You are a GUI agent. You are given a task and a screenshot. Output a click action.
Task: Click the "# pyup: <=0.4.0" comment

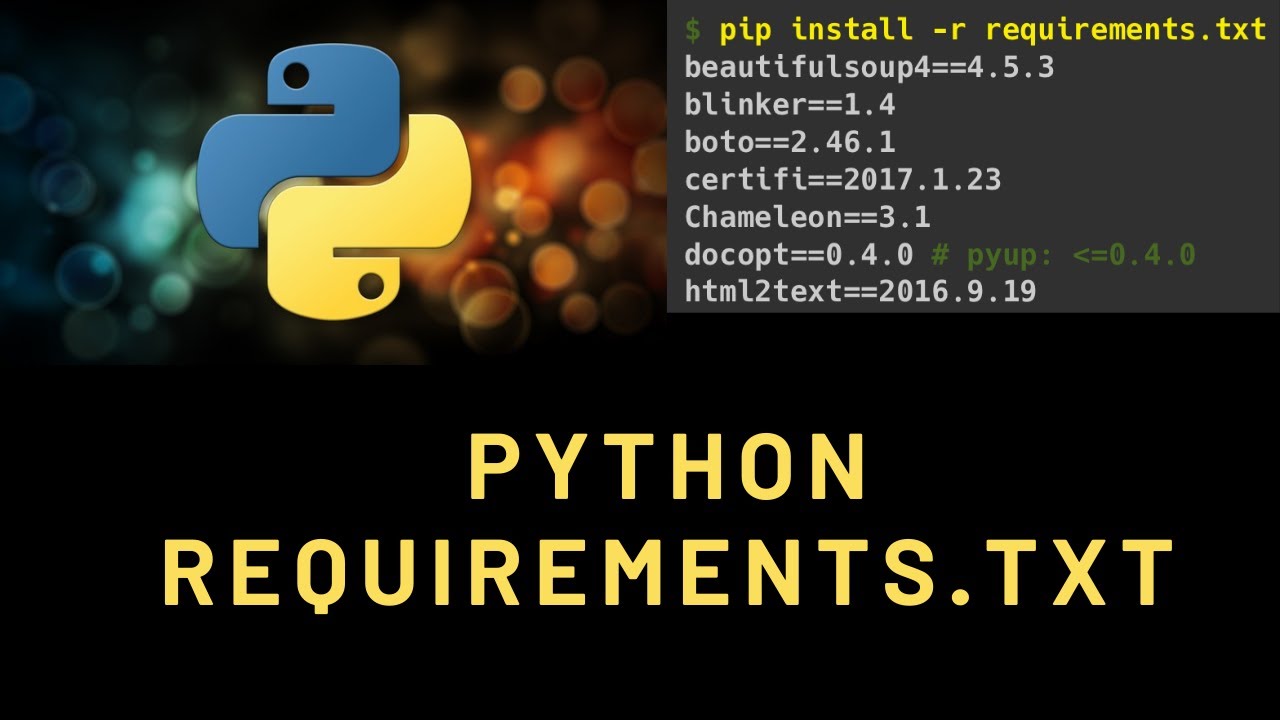point(1063,255)
